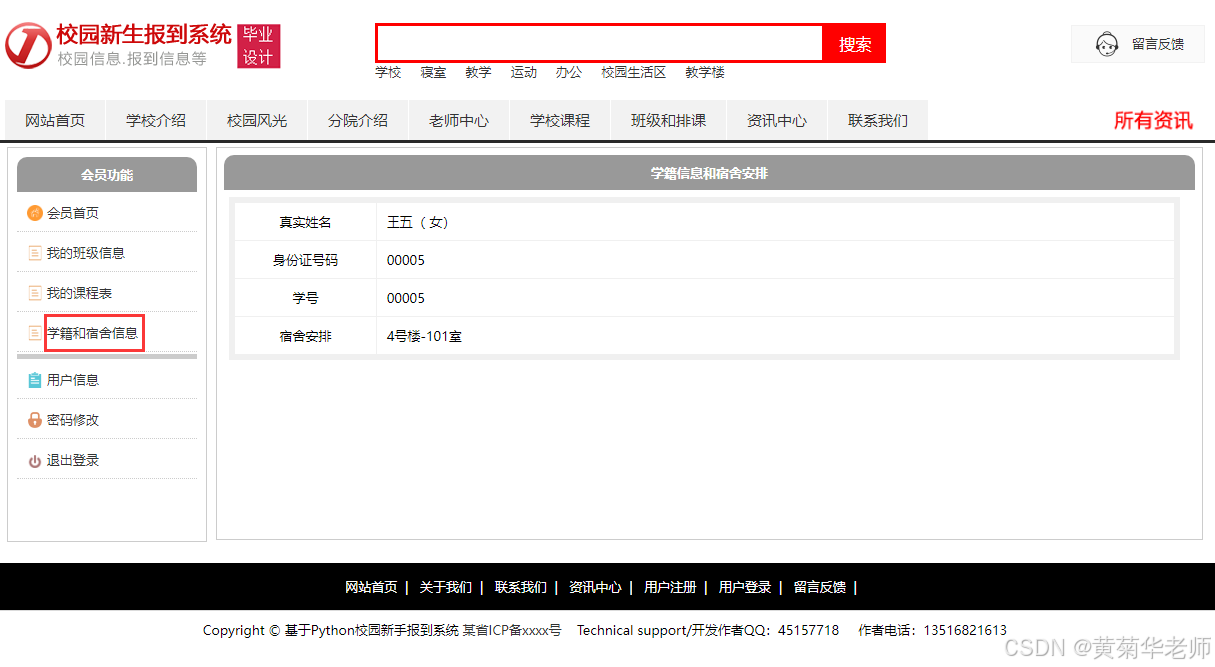Open 用户信息 in the sidebar
1215x667 pixels.
(73, 380)
